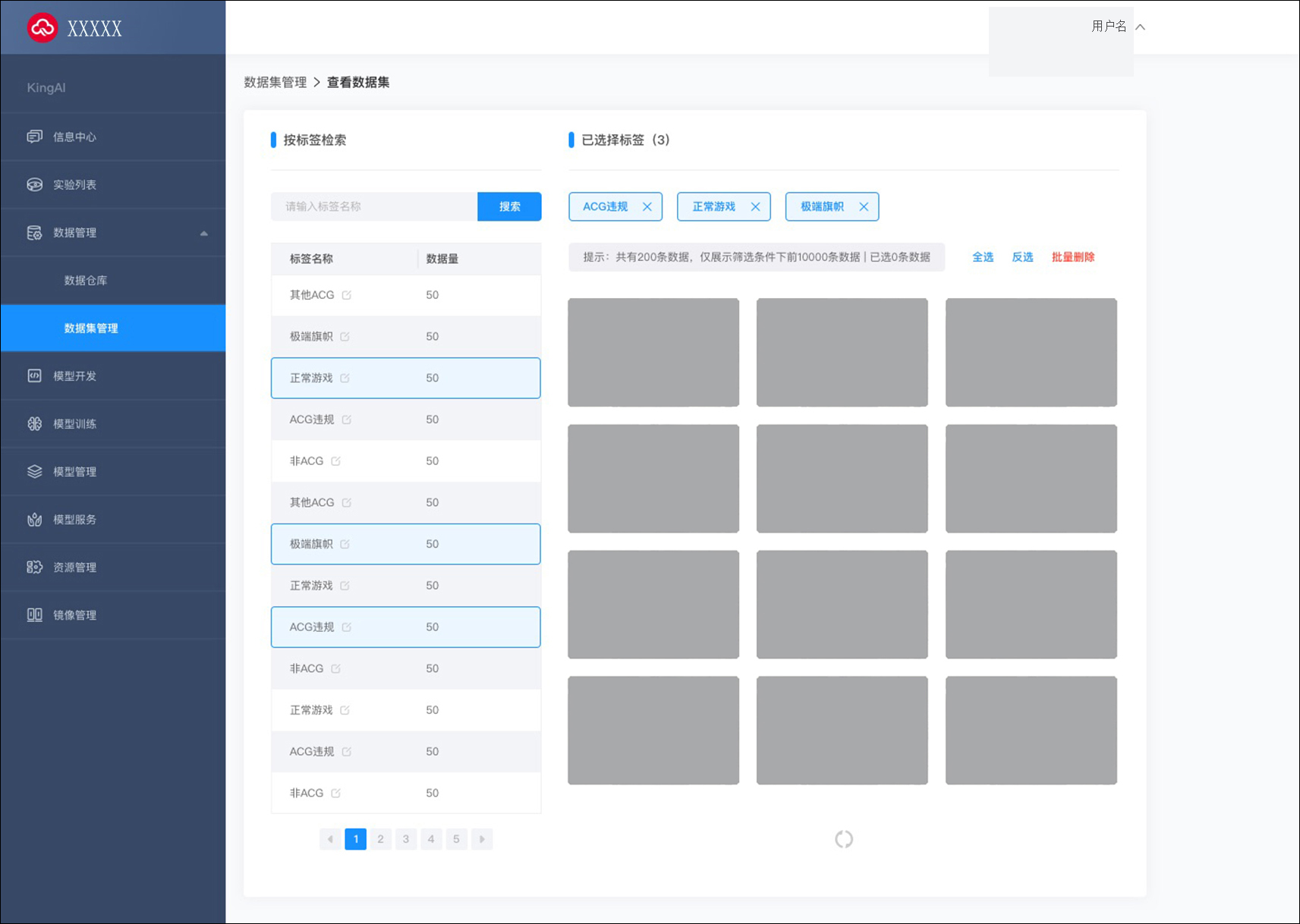Open 资源管理 in the sidebar

(113, 567)
